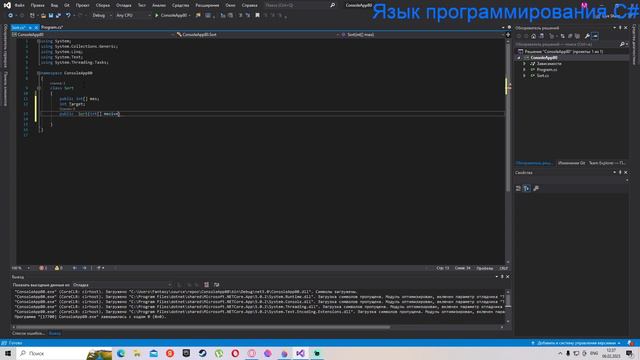Collapse the ConsoleApp80 project node

[x=519, y=58]
